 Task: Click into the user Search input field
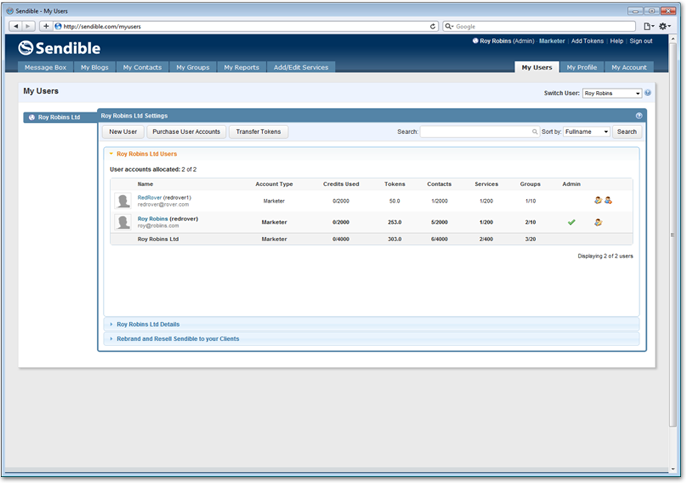coord(476,132)
